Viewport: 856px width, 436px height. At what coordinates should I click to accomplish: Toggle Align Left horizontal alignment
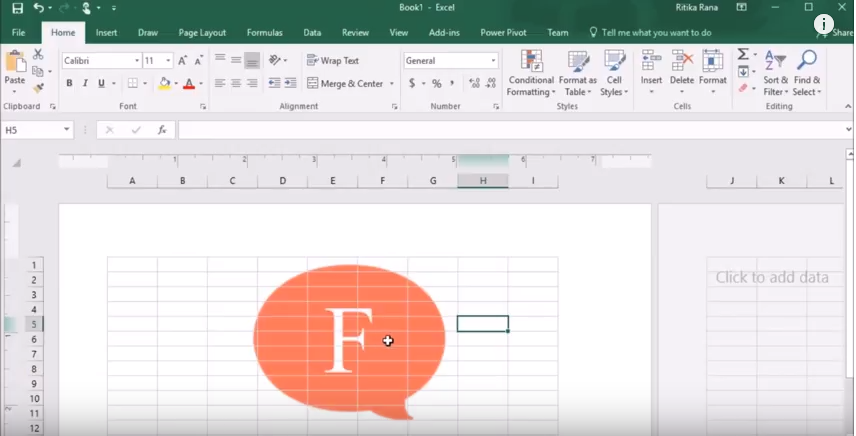click(220, 83)
